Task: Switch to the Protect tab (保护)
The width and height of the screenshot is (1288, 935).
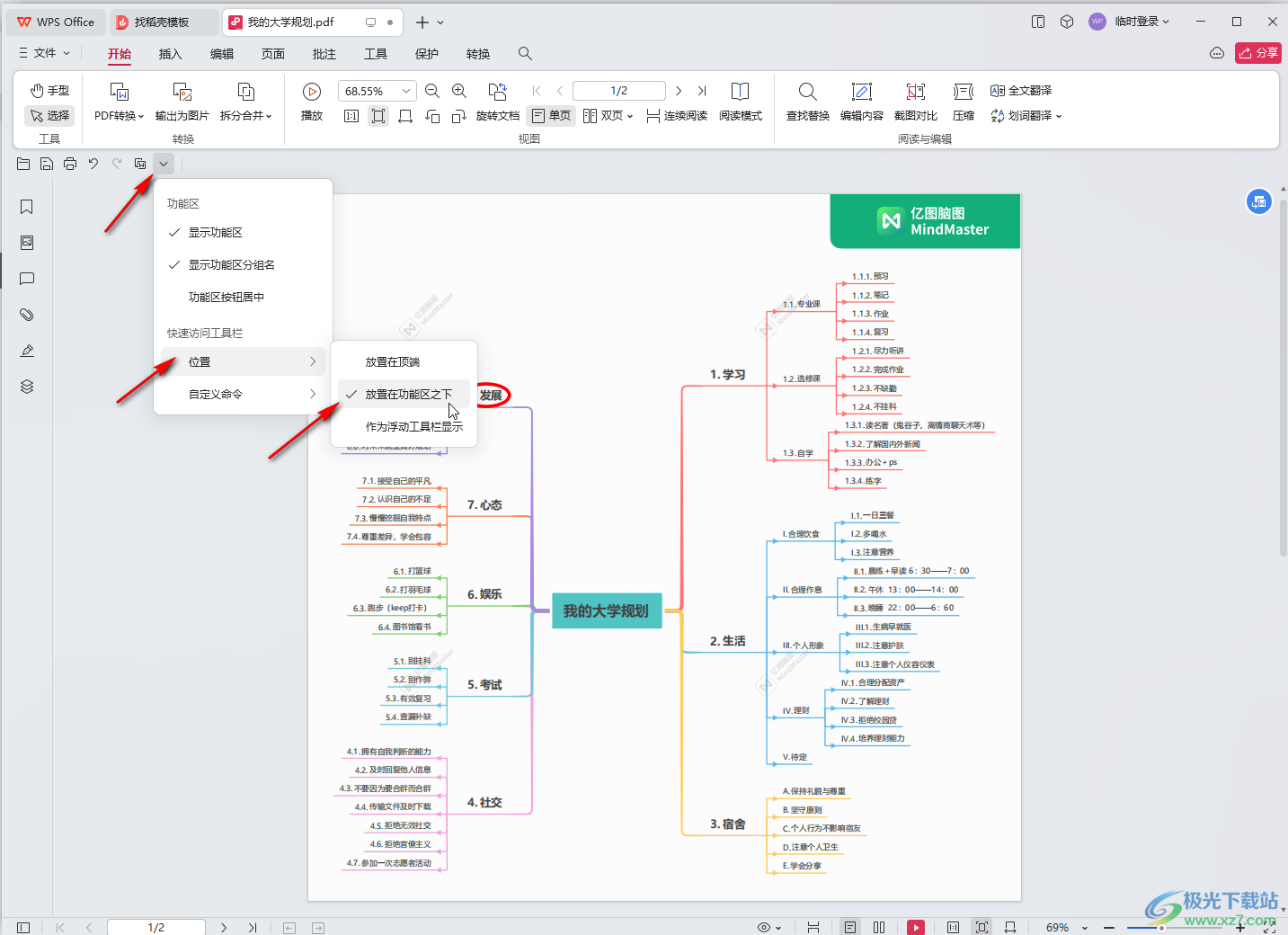Action: pos(427,54)
